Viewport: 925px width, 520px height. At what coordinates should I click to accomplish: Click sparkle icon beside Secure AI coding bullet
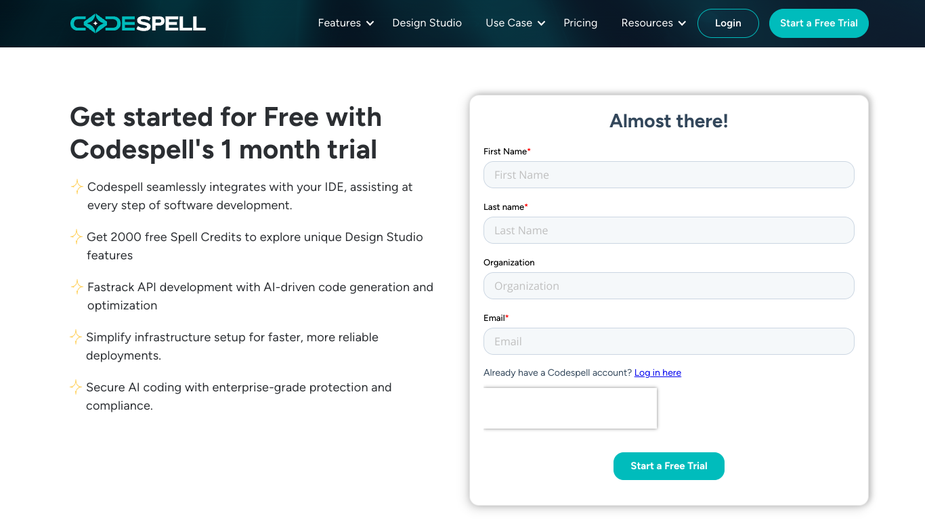point(76,387)
